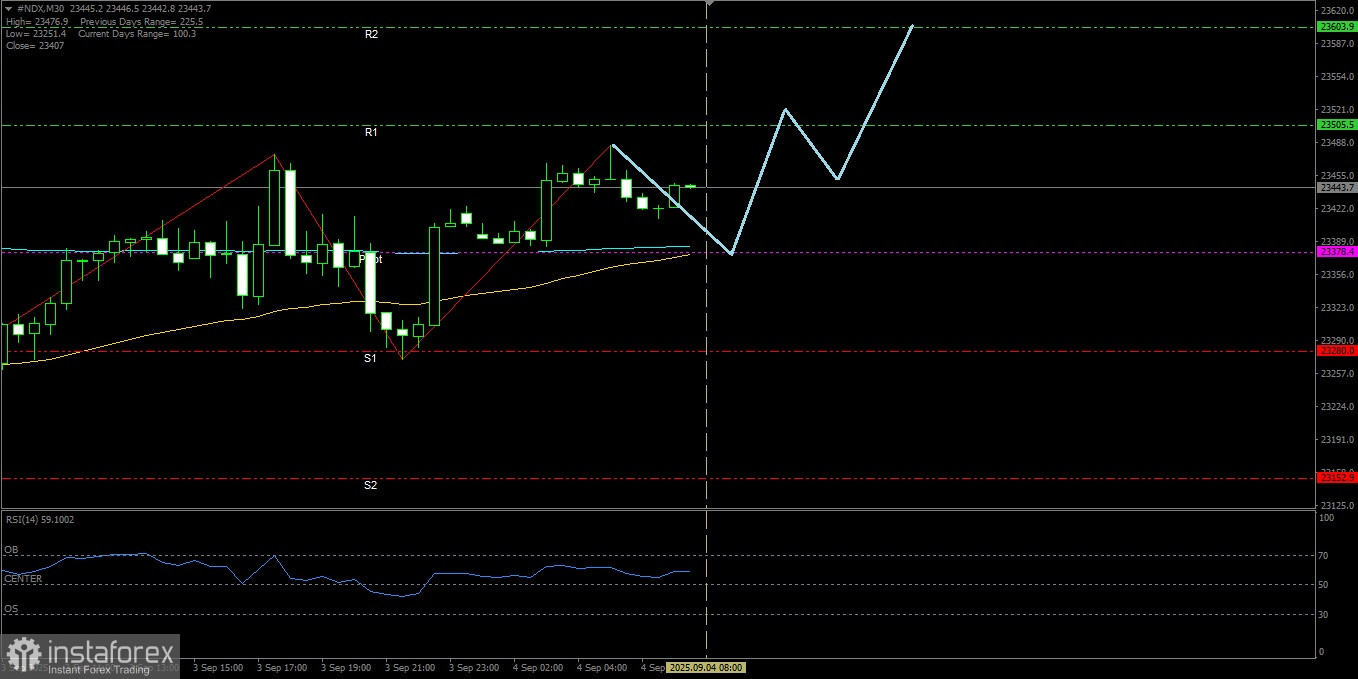Image resolution: width=1358 pixels, height=679 pixels.
Task: Click the chart shift triangle marker at top
Action: point(708,4)
